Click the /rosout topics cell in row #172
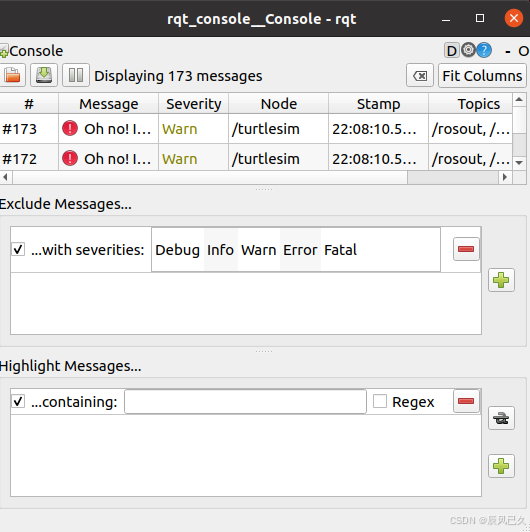Screen dimensions: 530x532 pos(470,157)
